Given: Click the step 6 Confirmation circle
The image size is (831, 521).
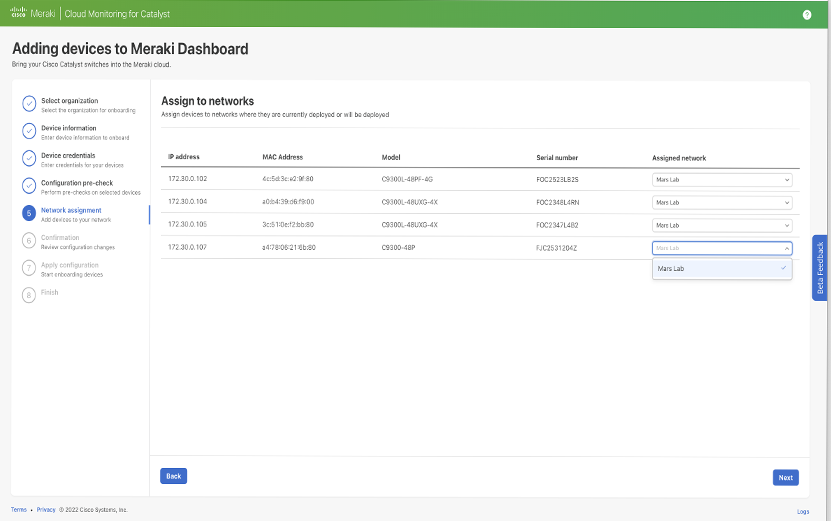Looking at the screenshot, I should pos(29,241).
